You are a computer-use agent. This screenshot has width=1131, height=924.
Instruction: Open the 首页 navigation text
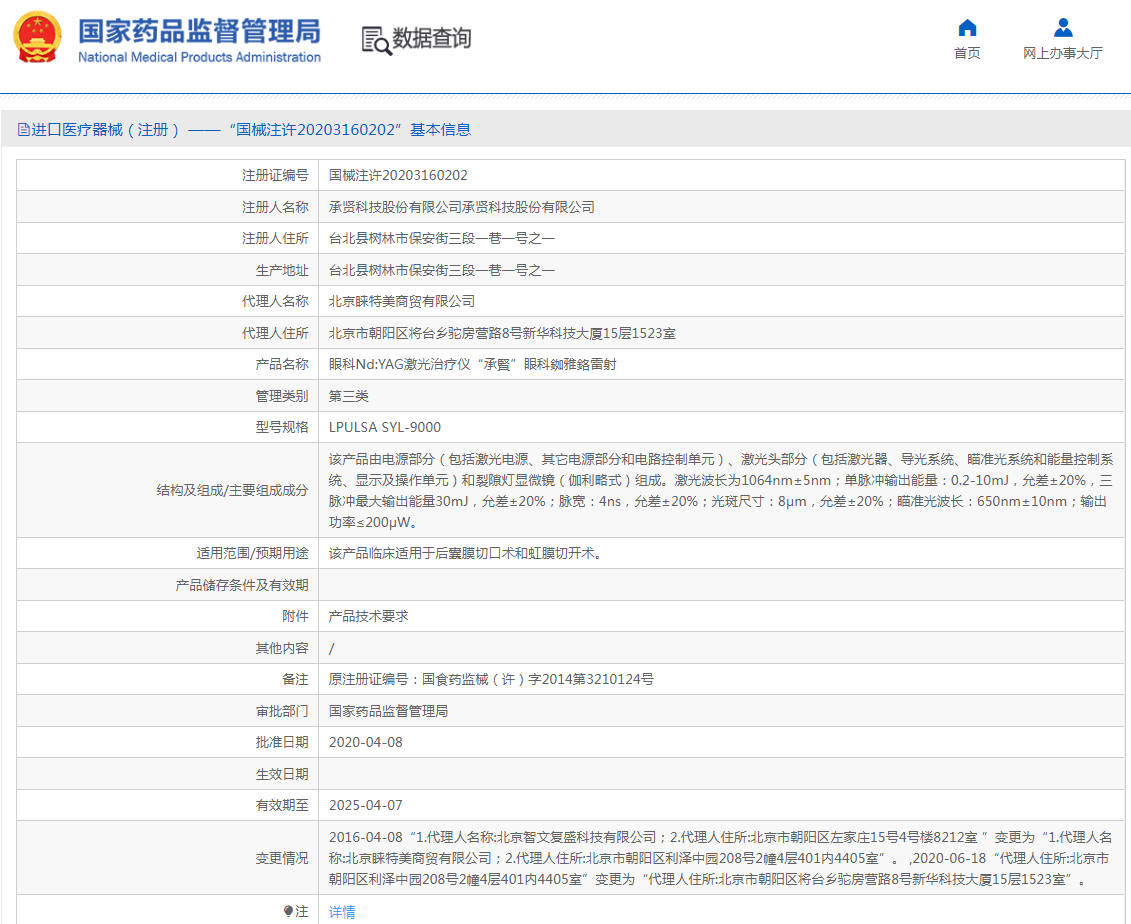point(967,53)
